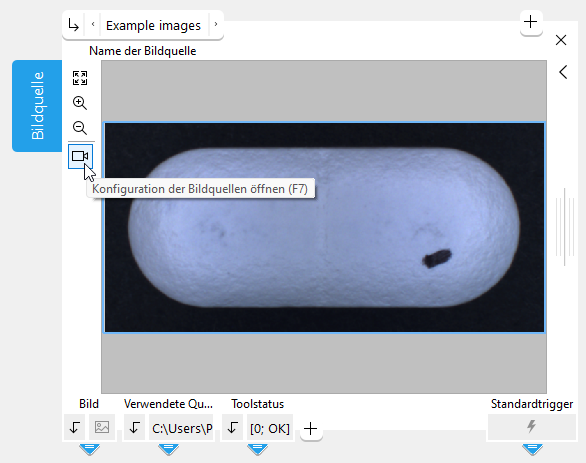The width and height of the screenshot is (586, 463).
Task: Expand the blue connector below Bild
Action: pos(90,449)
